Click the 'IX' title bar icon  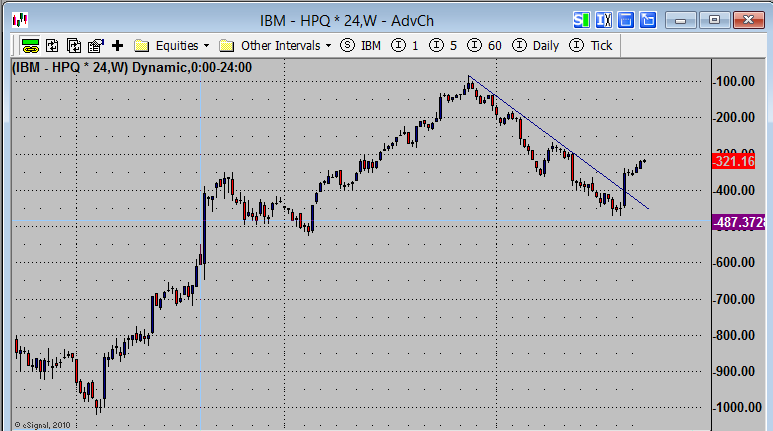tap(604, 20)
